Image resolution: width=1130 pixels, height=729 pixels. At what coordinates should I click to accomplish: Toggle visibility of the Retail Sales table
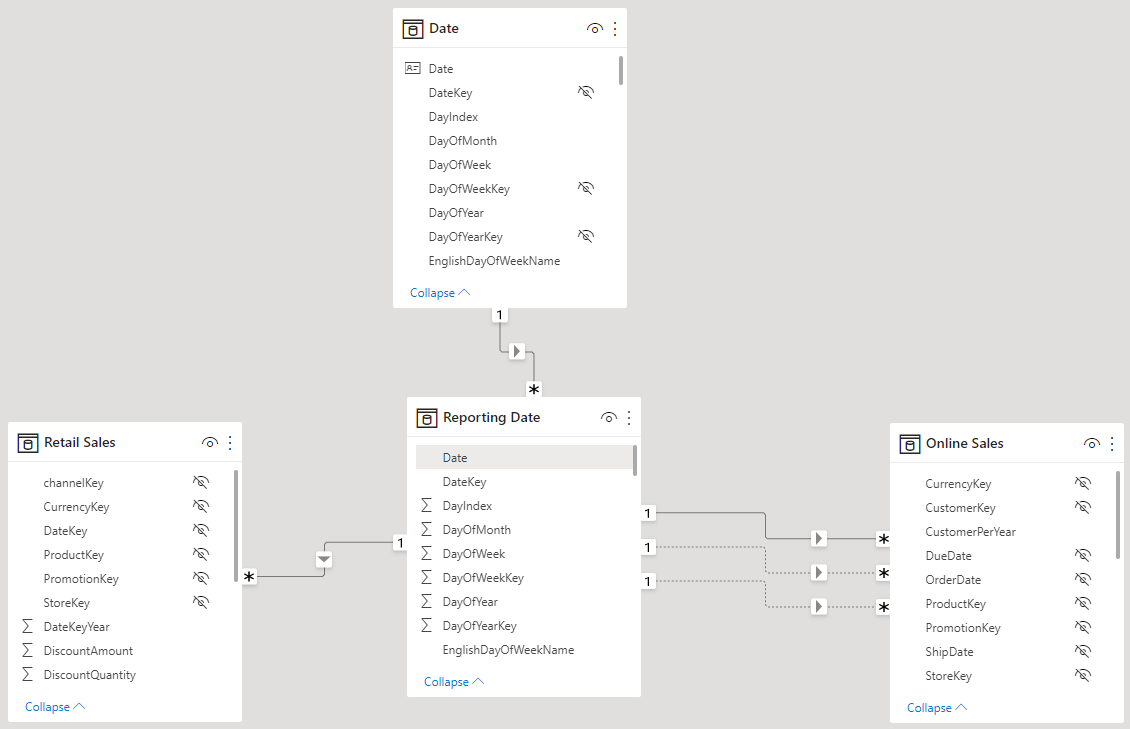[x=210, y=443]
